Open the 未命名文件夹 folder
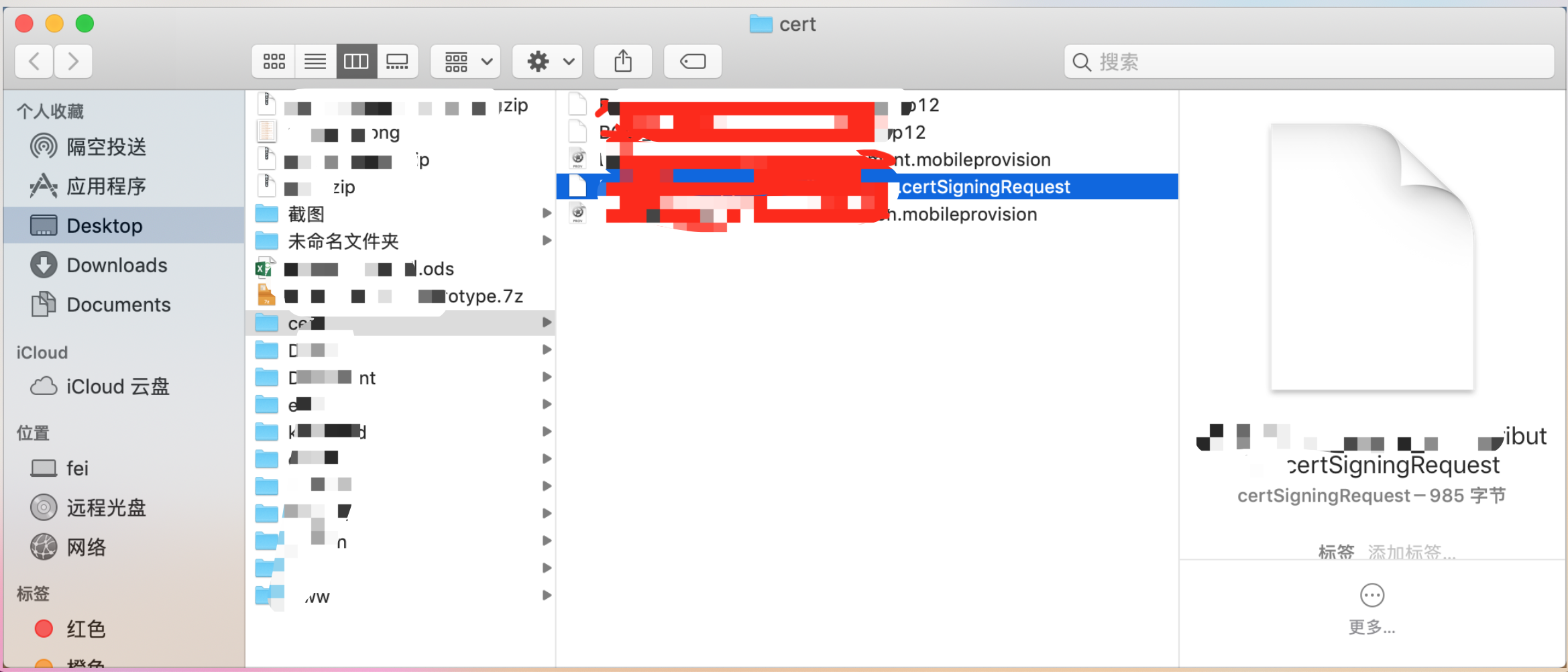 tap(343, 241)
